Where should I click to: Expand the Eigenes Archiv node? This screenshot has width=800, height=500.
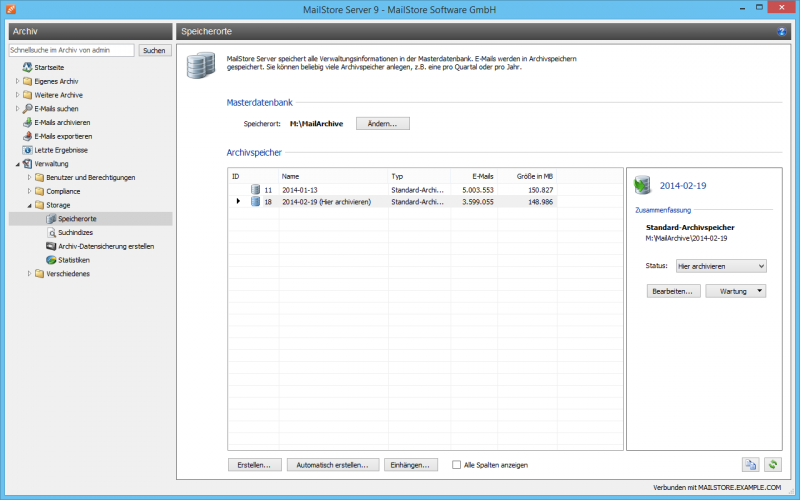pos(17,80)
